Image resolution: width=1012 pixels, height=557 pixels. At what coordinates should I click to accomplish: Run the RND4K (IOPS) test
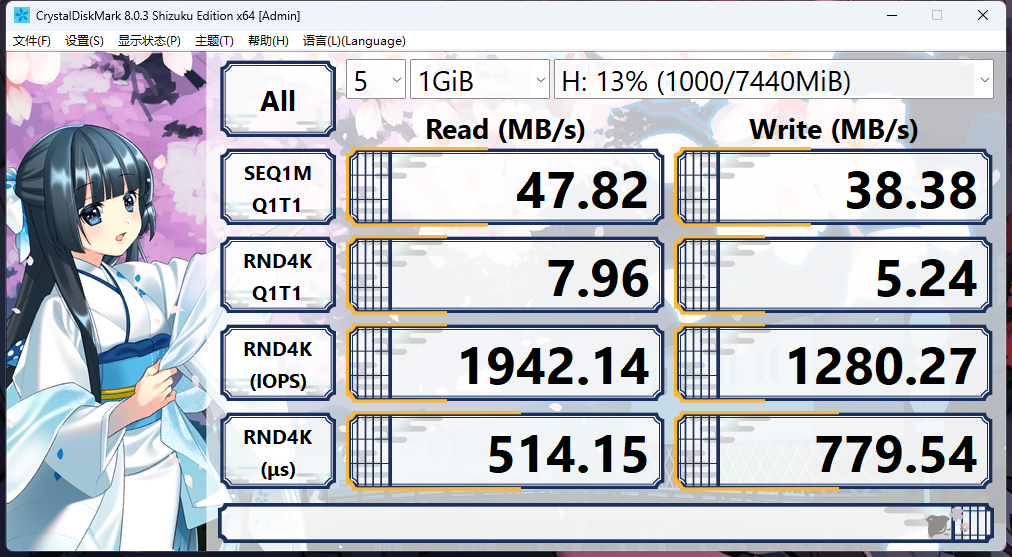click(278, 364)
